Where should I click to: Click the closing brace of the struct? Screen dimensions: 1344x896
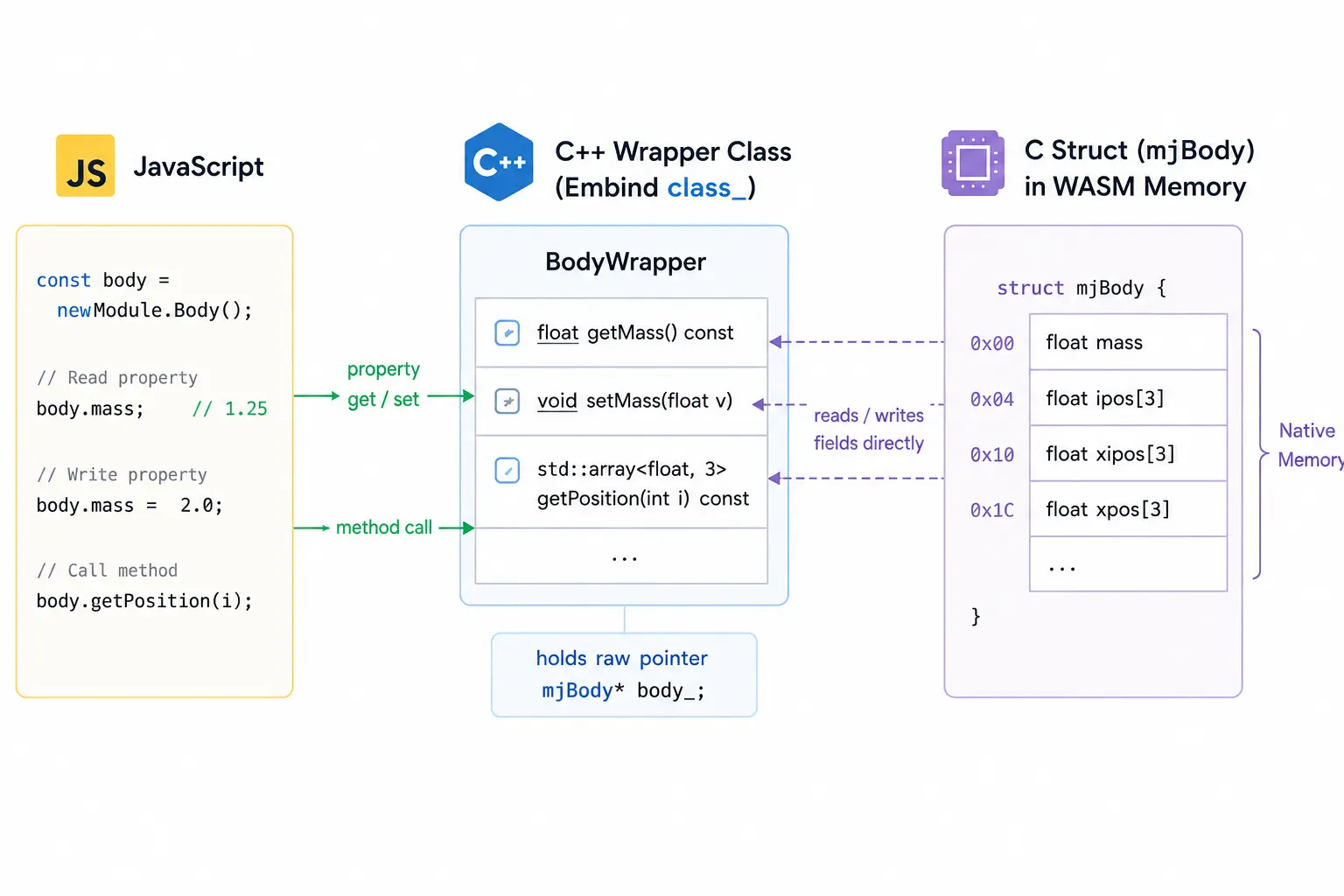coord(976,616)
